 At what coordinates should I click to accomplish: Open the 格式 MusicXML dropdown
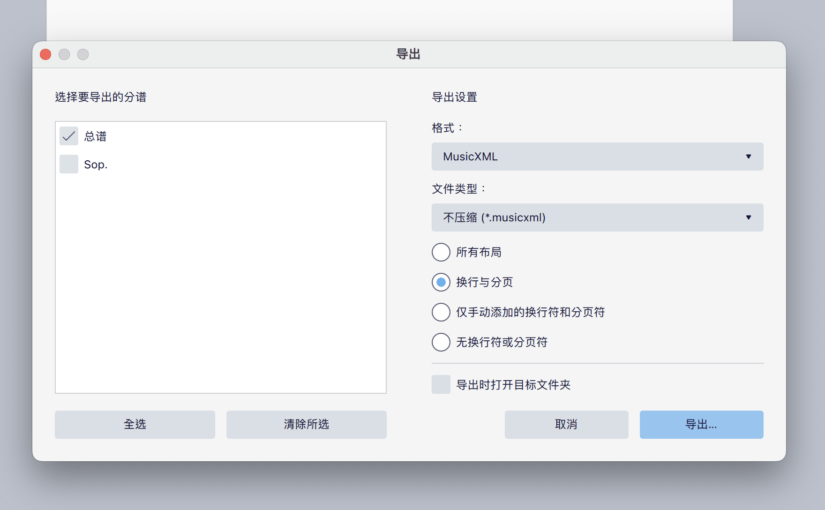click(596, 157)
